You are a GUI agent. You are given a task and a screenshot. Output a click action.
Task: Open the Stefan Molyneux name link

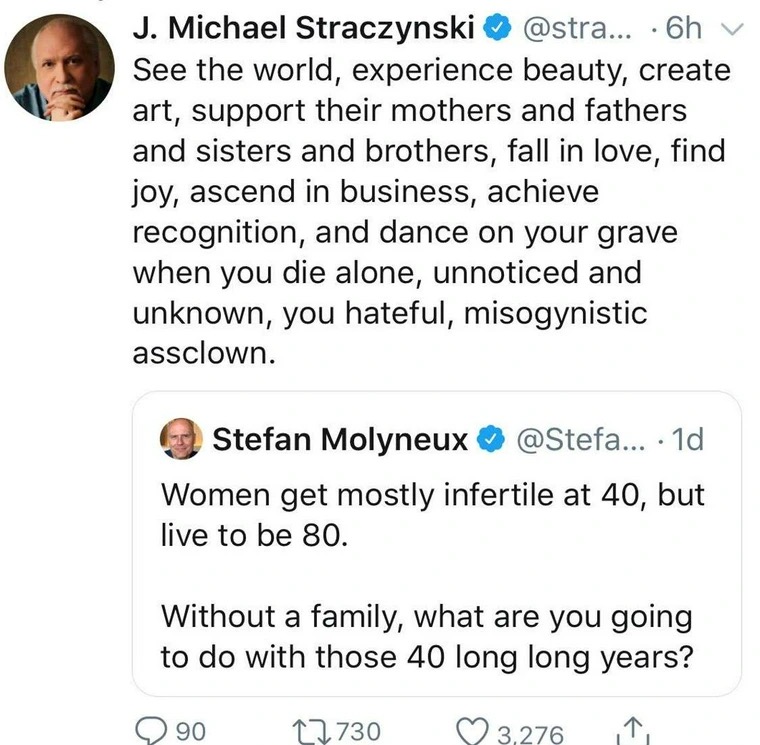pyautogui.click(x=341, y=439)
